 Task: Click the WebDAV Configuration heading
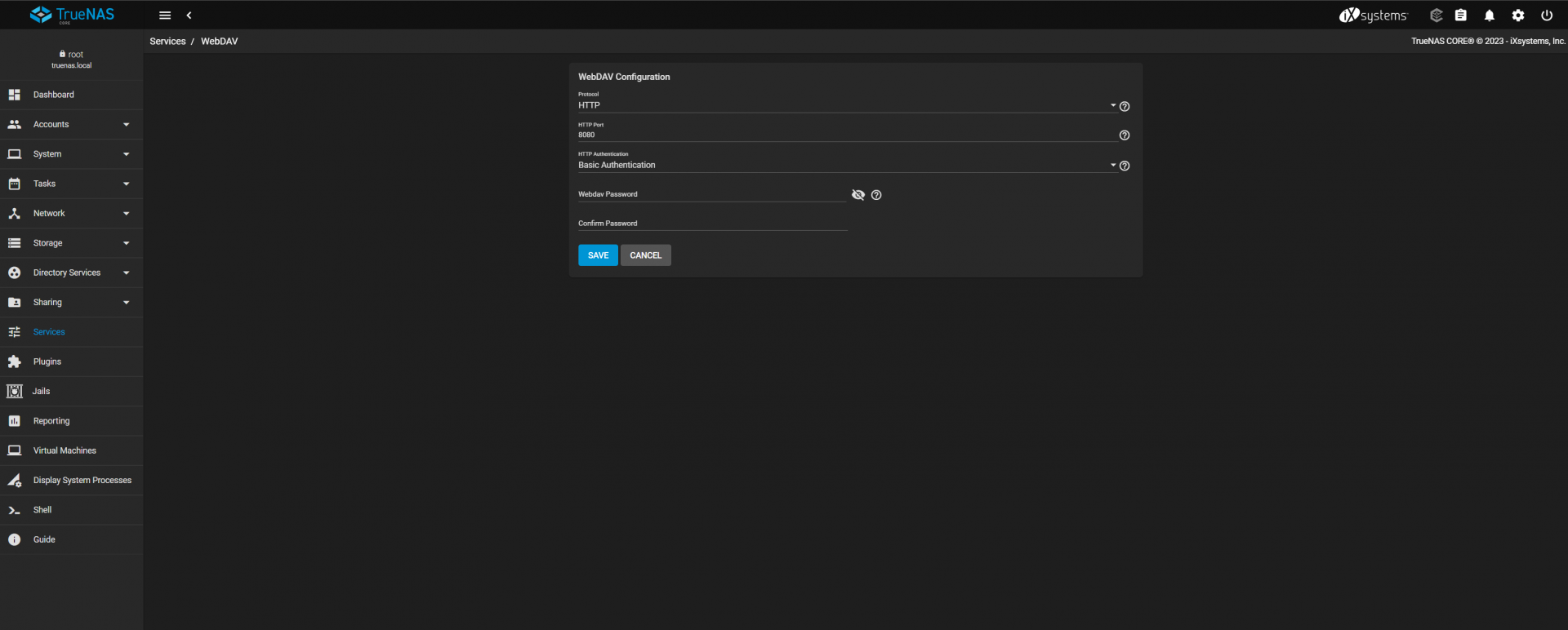pos(624,77)
